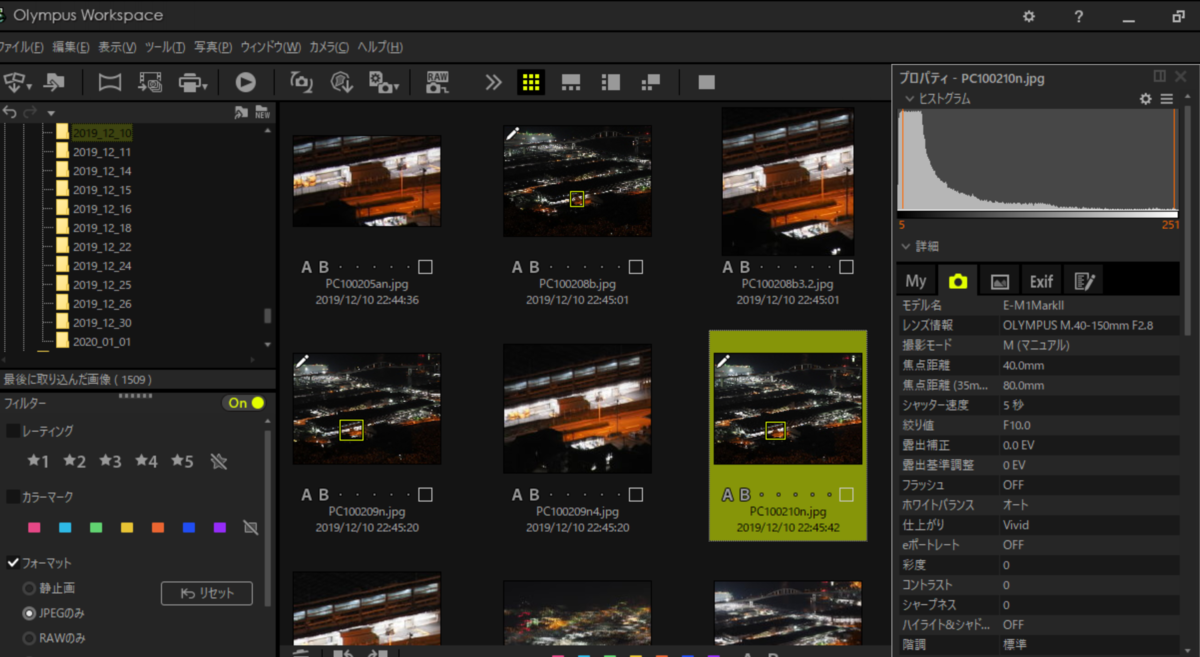Select the image info tab
This screenshot has height=657, width=1200.
[999, 281]
